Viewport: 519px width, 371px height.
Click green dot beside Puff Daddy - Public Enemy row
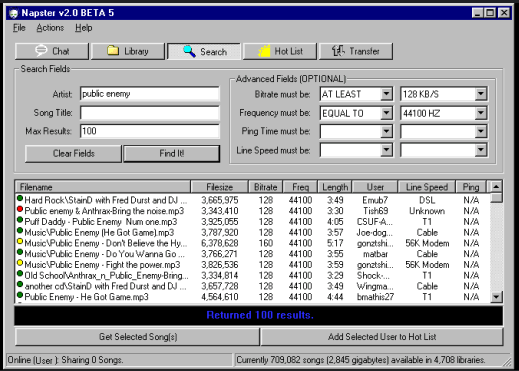click(20, 220)
